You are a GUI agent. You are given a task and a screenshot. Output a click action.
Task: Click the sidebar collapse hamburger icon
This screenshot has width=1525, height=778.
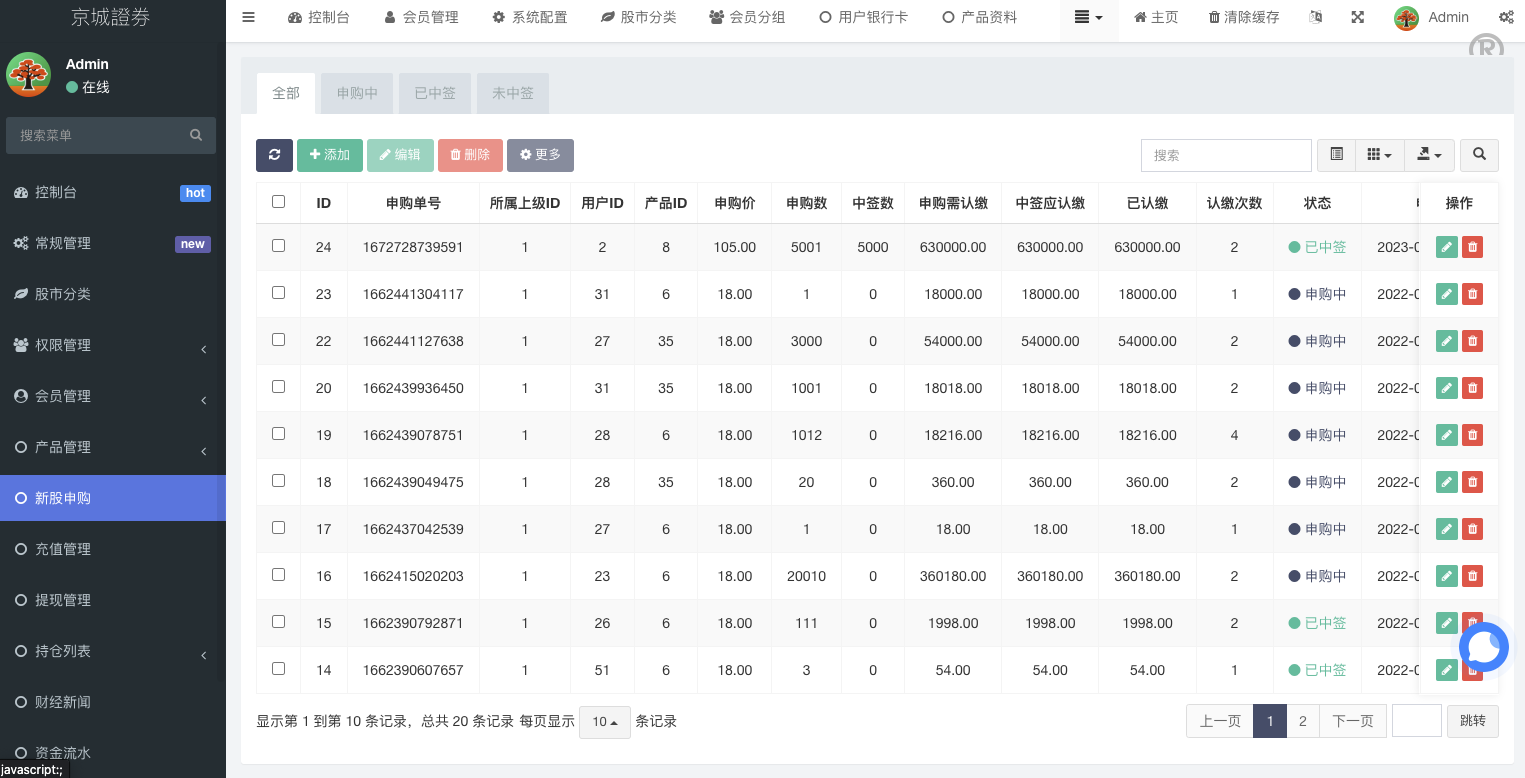(249, 17)
